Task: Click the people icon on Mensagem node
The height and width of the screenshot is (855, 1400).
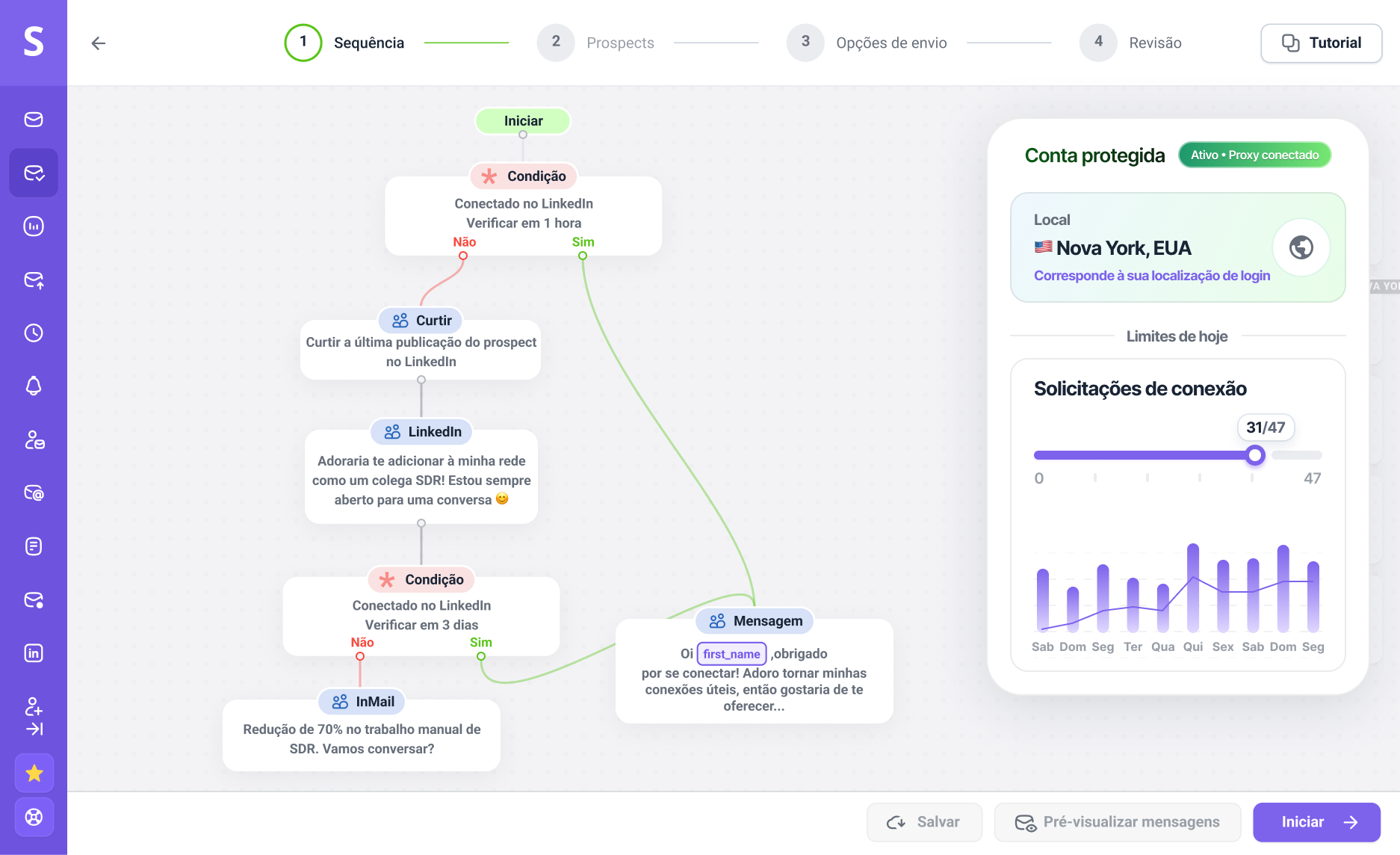Action: point(717,621)
